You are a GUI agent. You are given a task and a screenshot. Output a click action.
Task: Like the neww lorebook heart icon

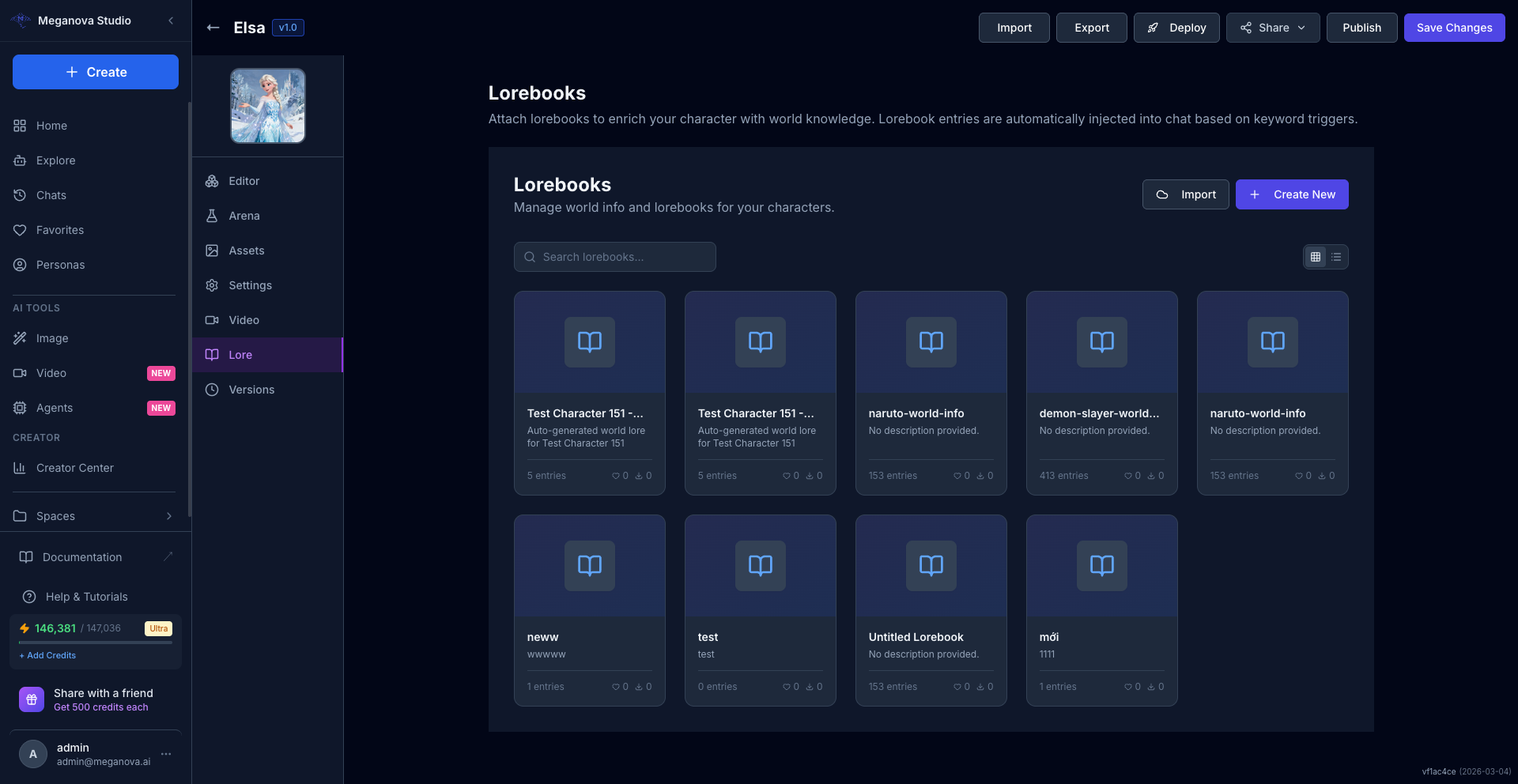[x=616, y=687]
